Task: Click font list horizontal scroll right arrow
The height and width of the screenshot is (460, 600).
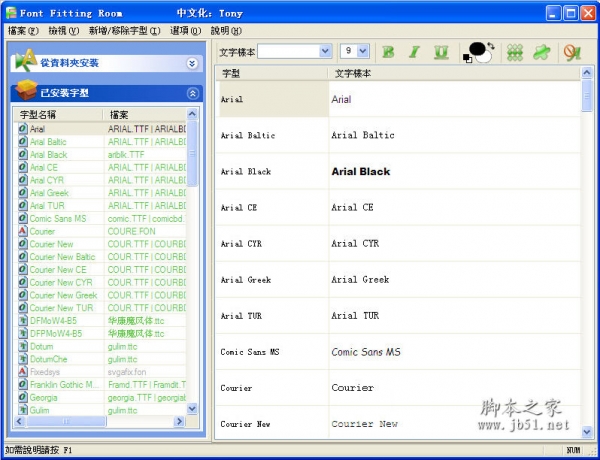Action: pyautogui.click(x=179, y=421)
